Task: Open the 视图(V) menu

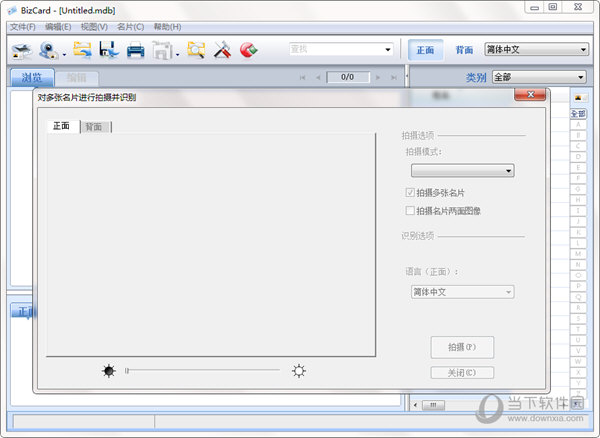Action: 94,27
